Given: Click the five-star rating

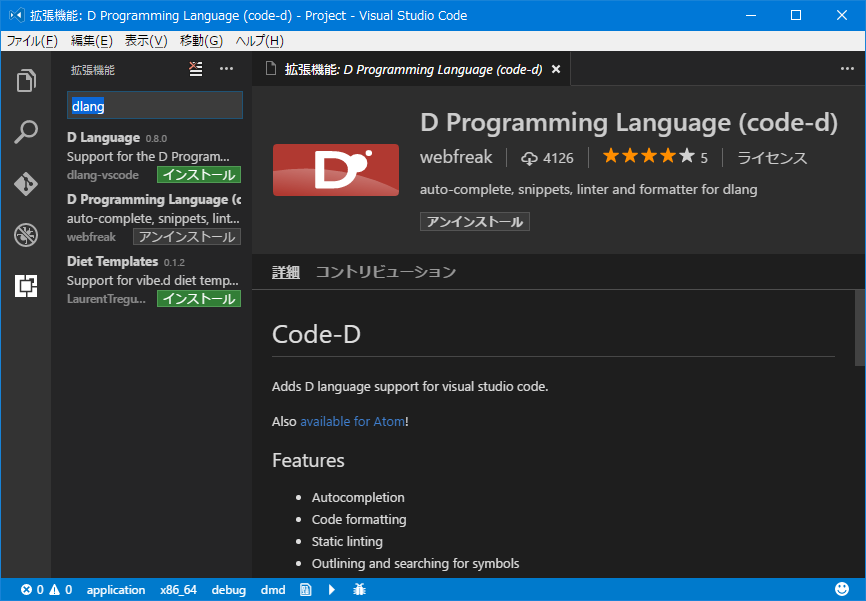Looking at the screenshot, I should click(x=648, y=156).
